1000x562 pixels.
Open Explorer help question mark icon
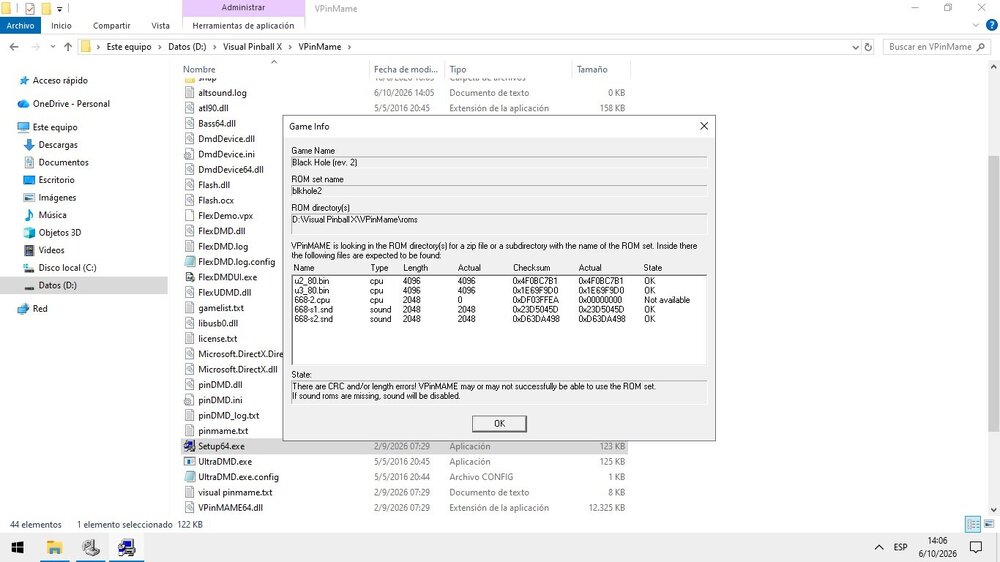coord(991,26)
